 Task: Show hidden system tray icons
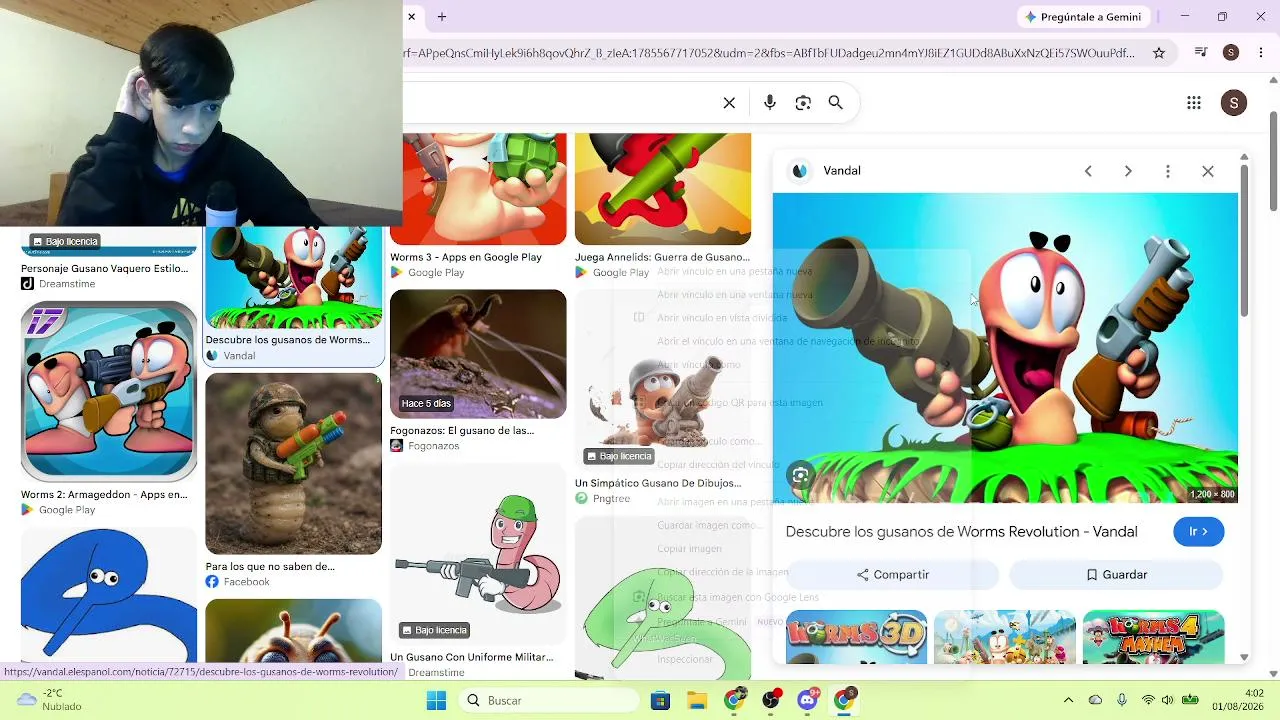click(x=1068, y=701)
